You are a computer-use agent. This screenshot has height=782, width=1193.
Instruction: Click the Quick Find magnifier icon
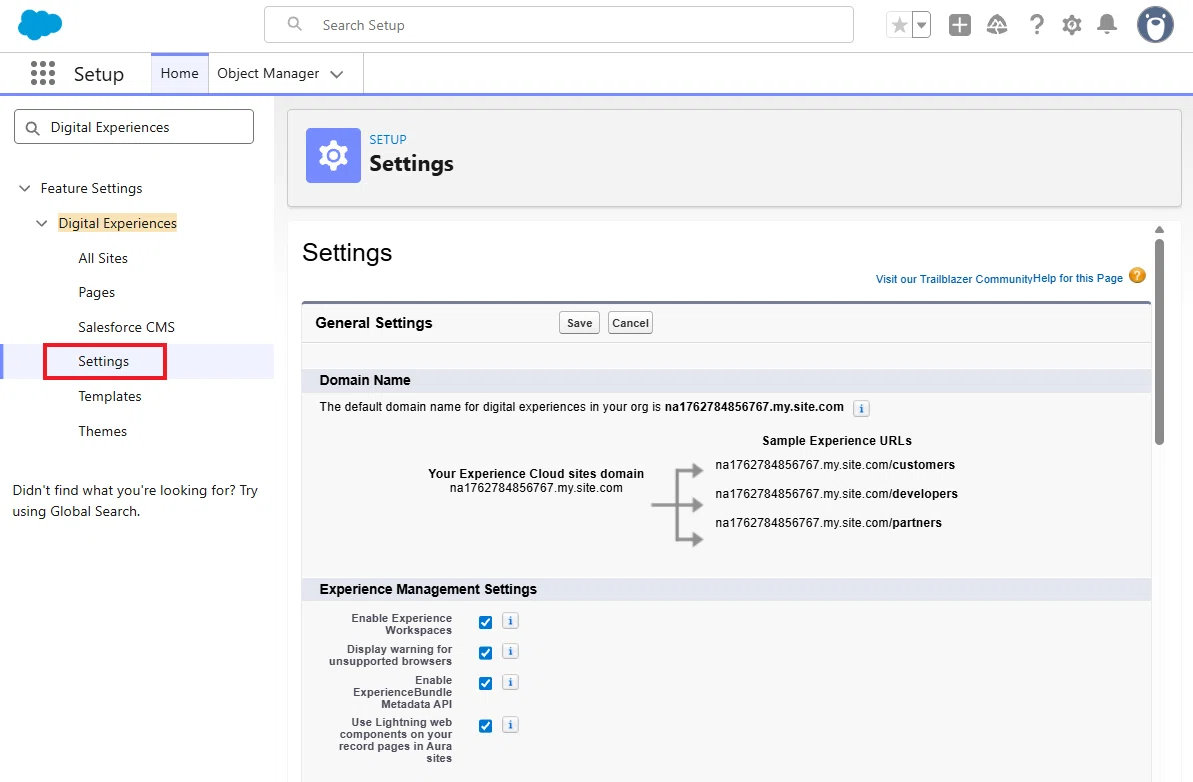point(33,128)
